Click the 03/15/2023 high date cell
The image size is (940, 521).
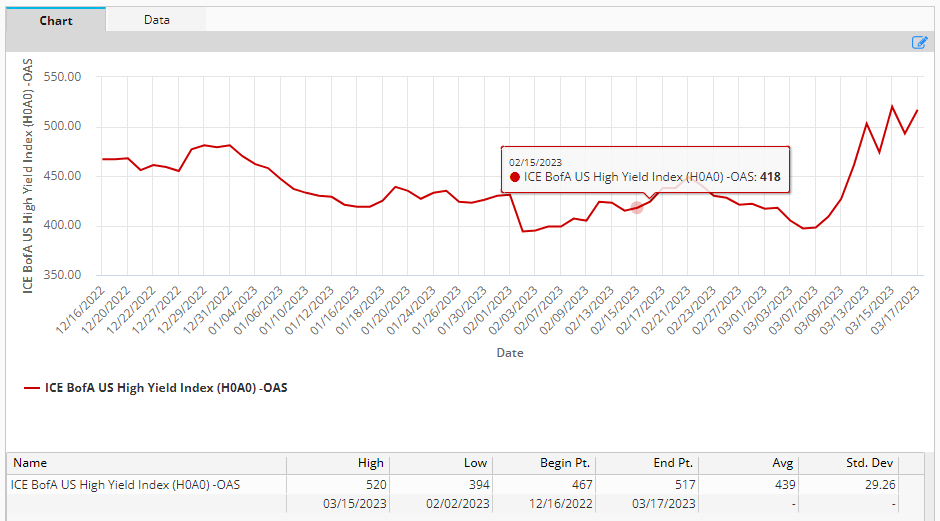[338, 504]
